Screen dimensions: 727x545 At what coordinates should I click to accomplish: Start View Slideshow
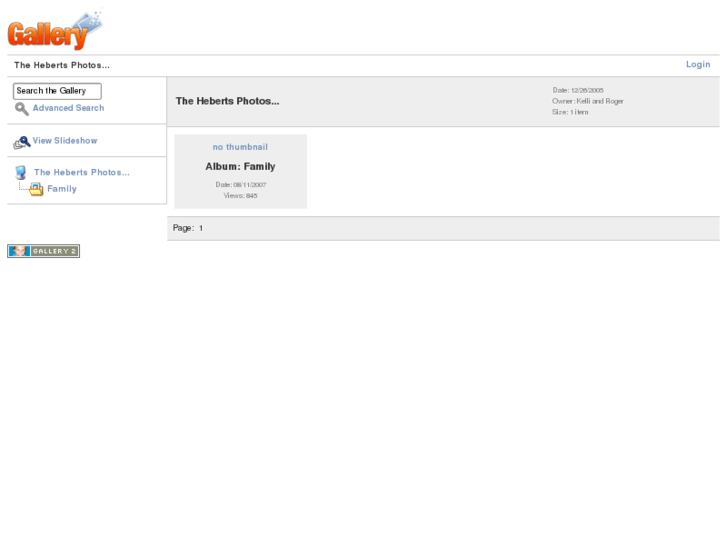coord(65,141)
